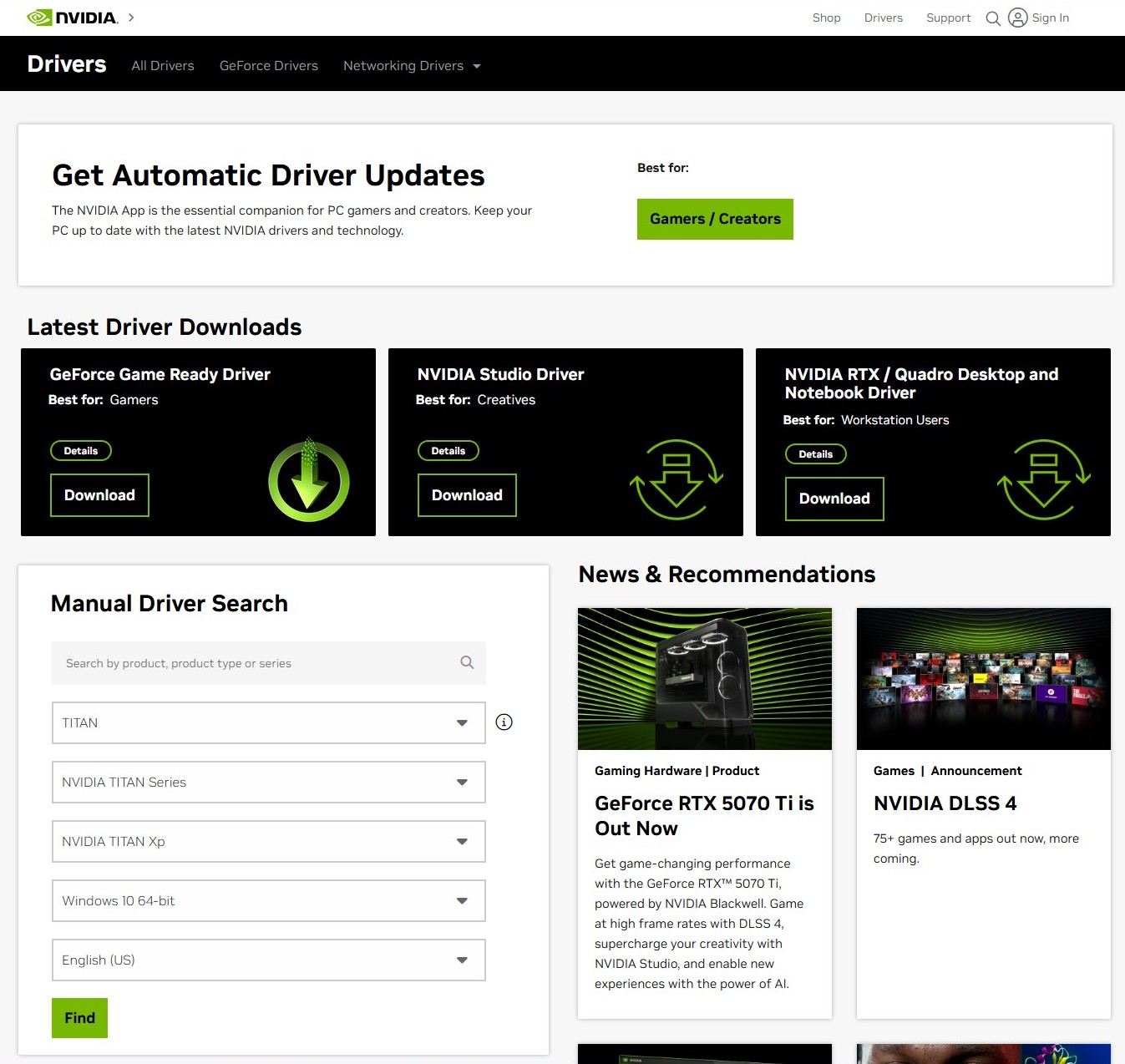
Task: Click the magnifier icon in manual search field
Action: click(467, 662)
